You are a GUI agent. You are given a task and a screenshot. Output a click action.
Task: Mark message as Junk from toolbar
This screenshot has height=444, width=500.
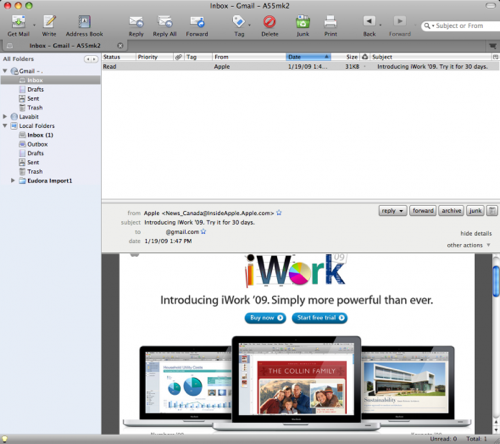(x=303, y=22)
